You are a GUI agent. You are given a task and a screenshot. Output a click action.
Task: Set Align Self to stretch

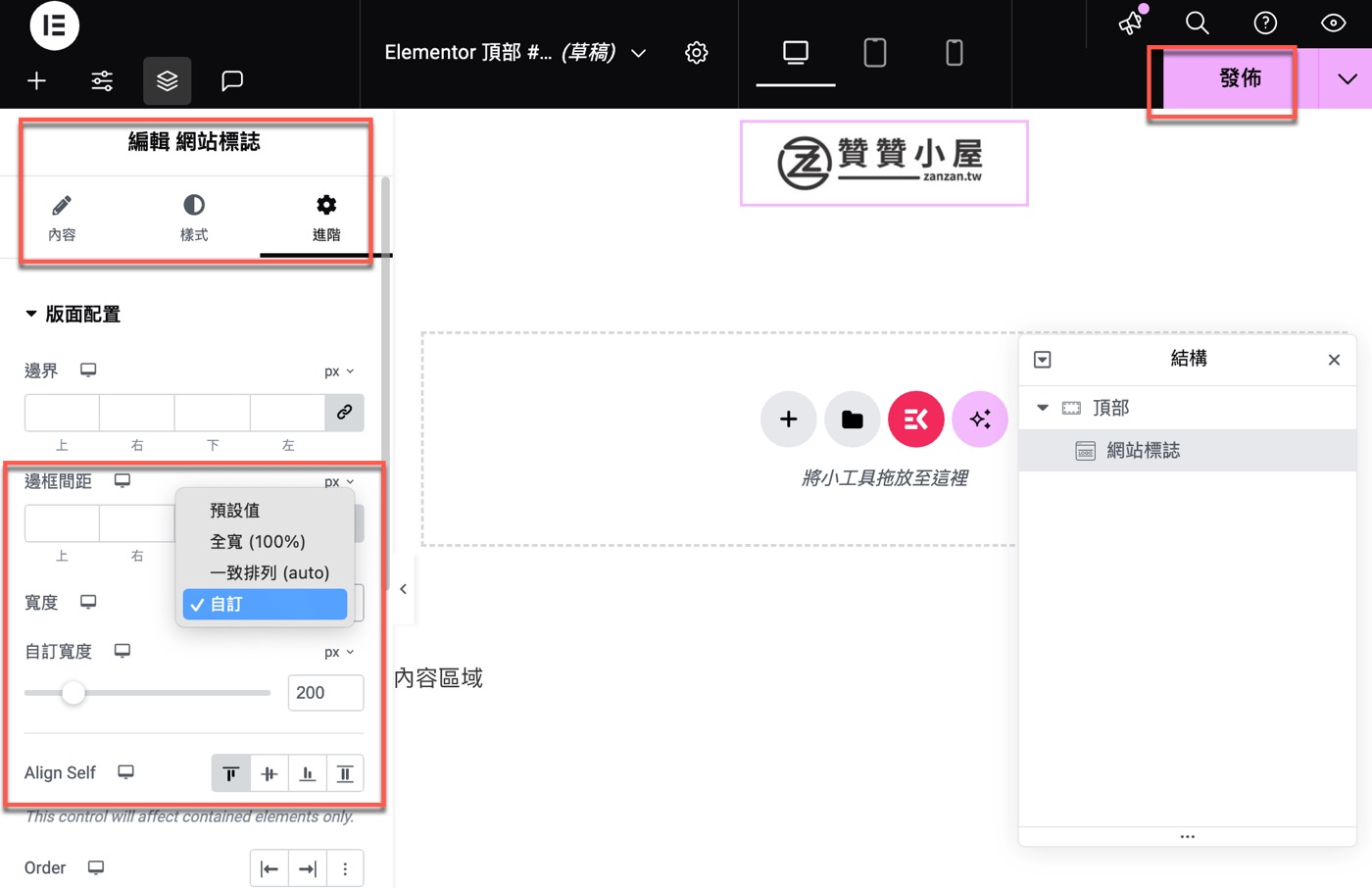coord(345,773)
